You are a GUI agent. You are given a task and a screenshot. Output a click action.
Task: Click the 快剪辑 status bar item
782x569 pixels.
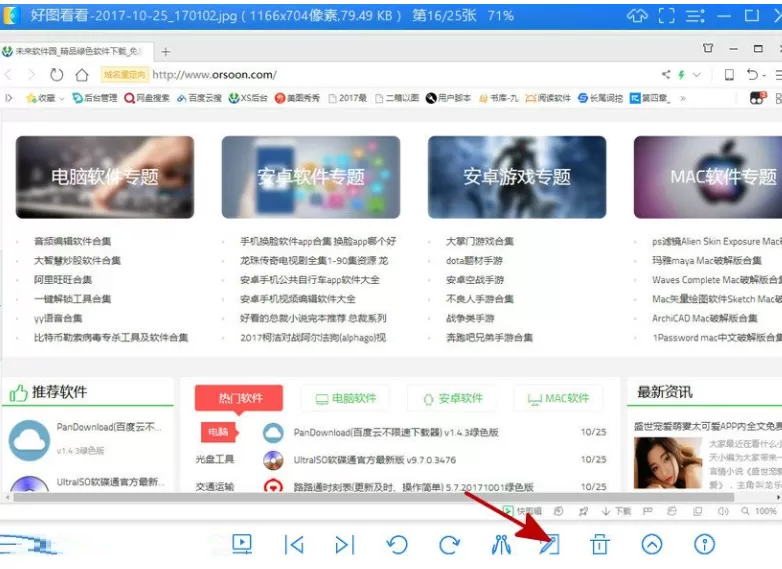(x=523, y=511)
